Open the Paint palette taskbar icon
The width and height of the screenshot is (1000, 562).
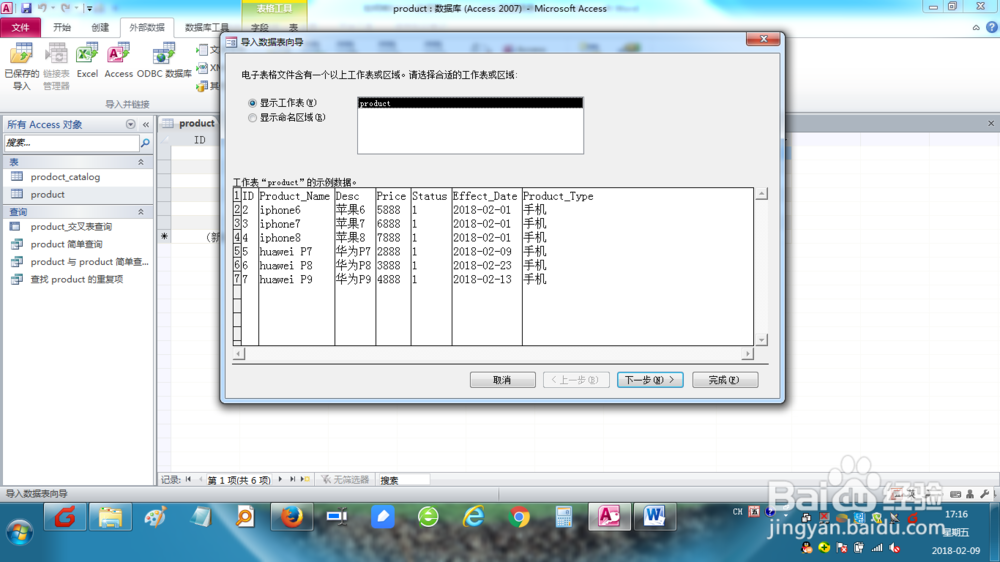pos(155,517)
